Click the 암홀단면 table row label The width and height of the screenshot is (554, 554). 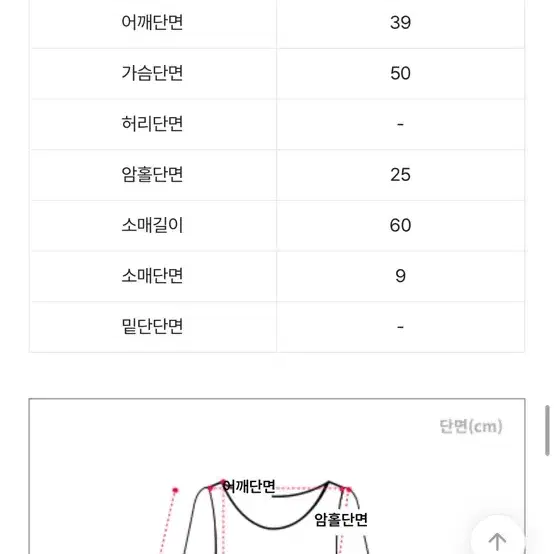(152, 175)
